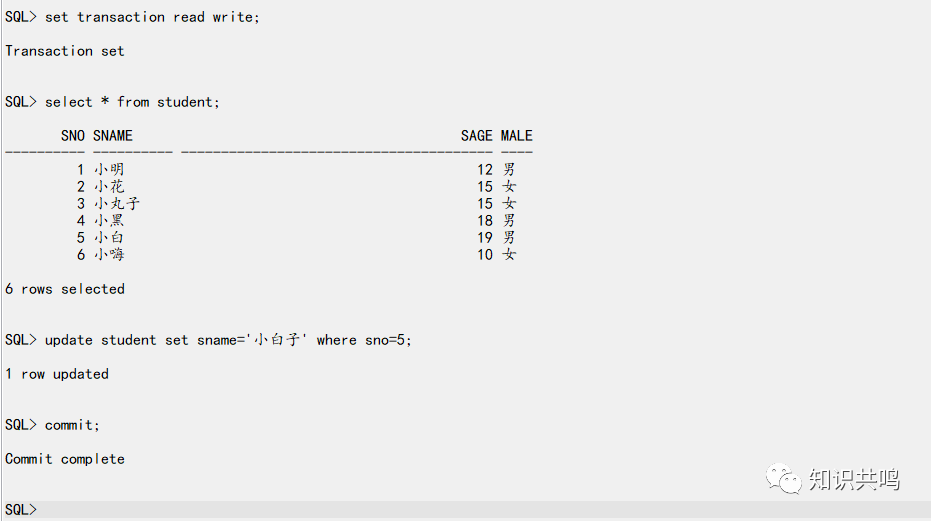The width and height of the screenshot is (931, 521).
Task: Click the 知识共鸣 watermark text
Action: point(854,479)
